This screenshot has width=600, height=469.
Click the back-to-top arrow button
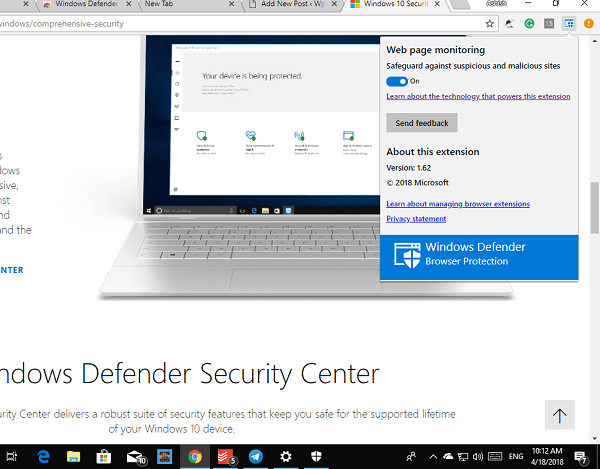tap(559, 415)
